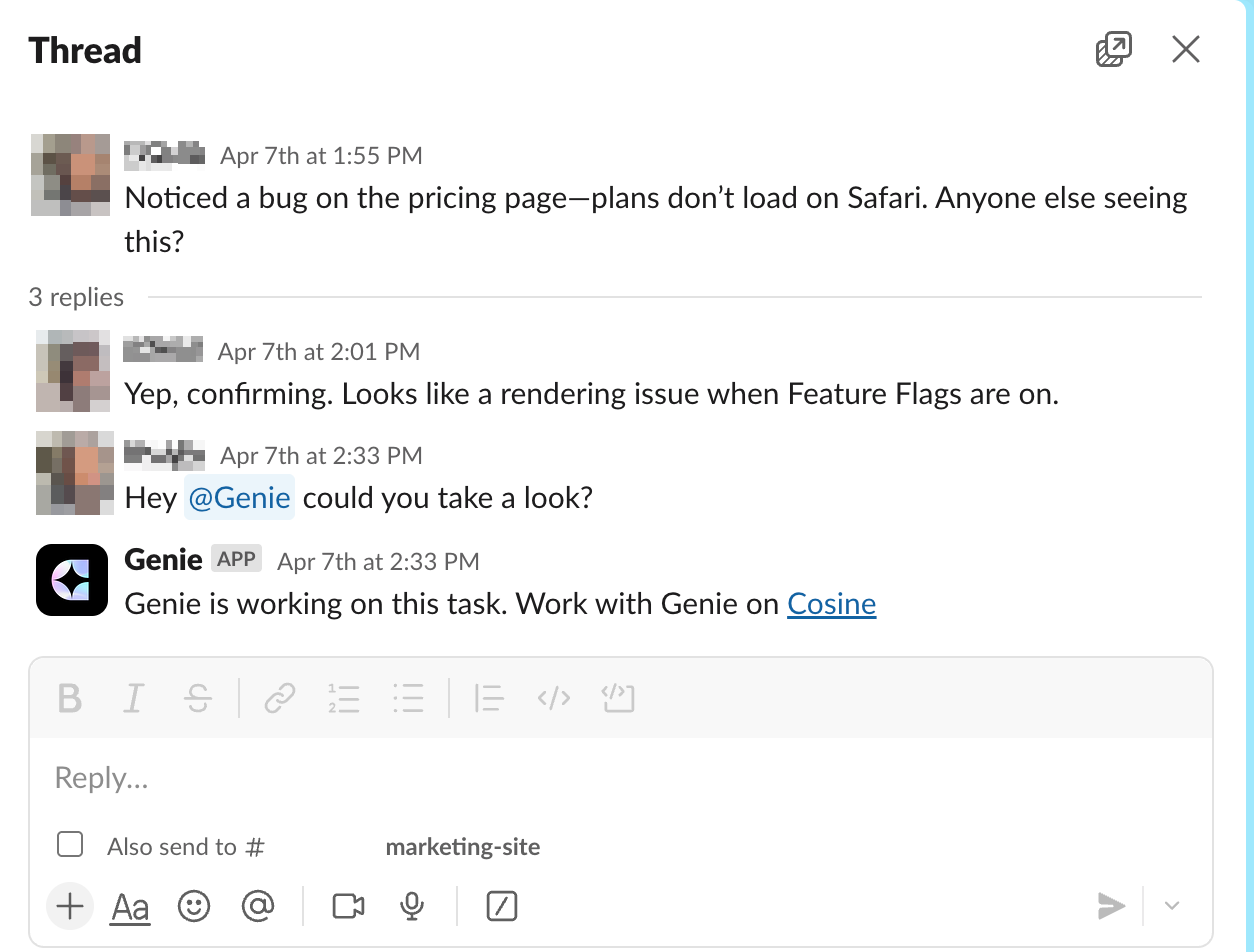Record a video clip
This screenshot has width=1254, height=952.
pos(348,906)
